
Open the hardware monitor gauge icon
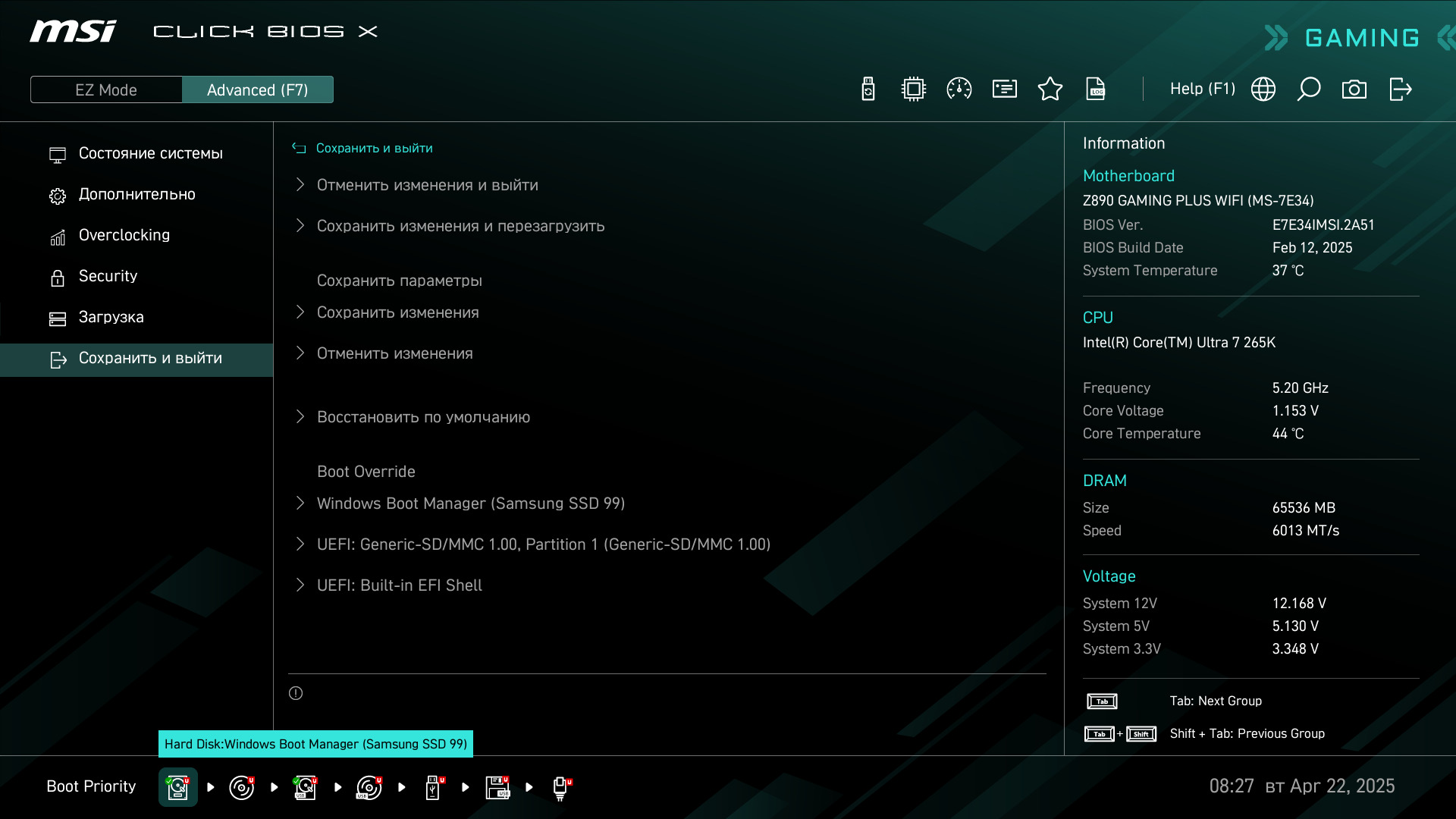coord(959,89)
